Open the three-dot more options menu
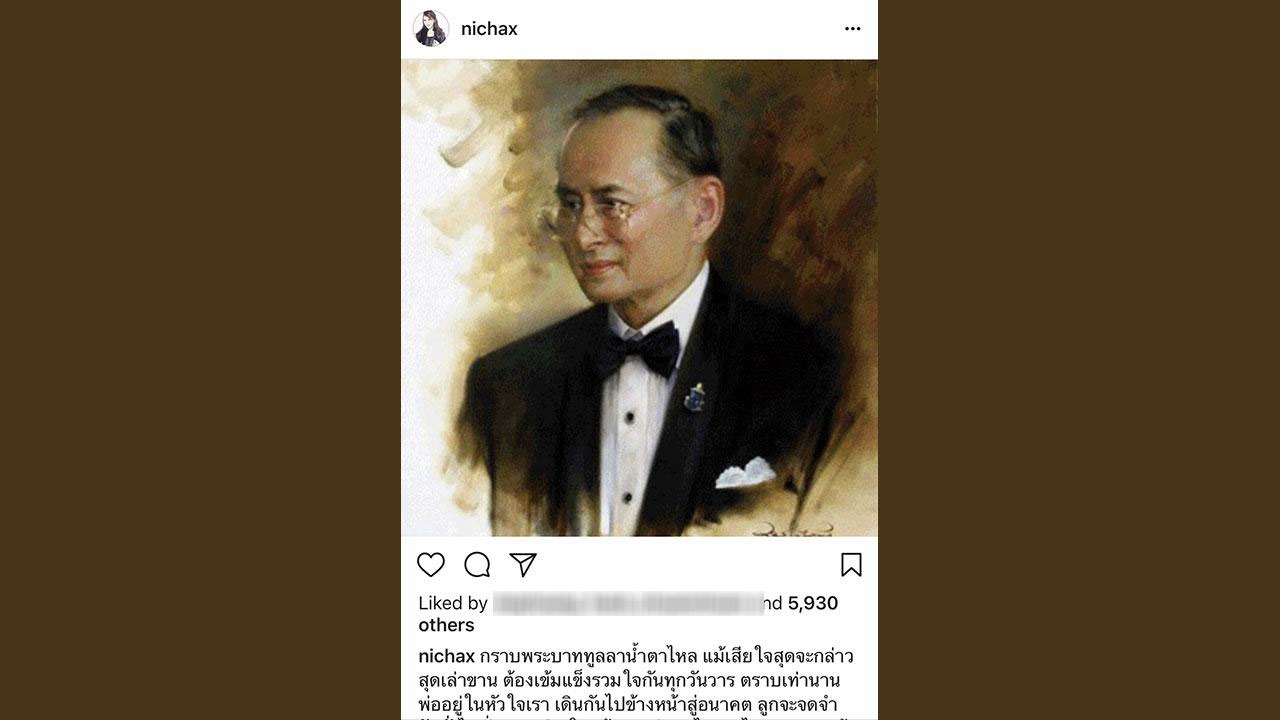This screenshot has height=720, width=1280. point(853,29)
